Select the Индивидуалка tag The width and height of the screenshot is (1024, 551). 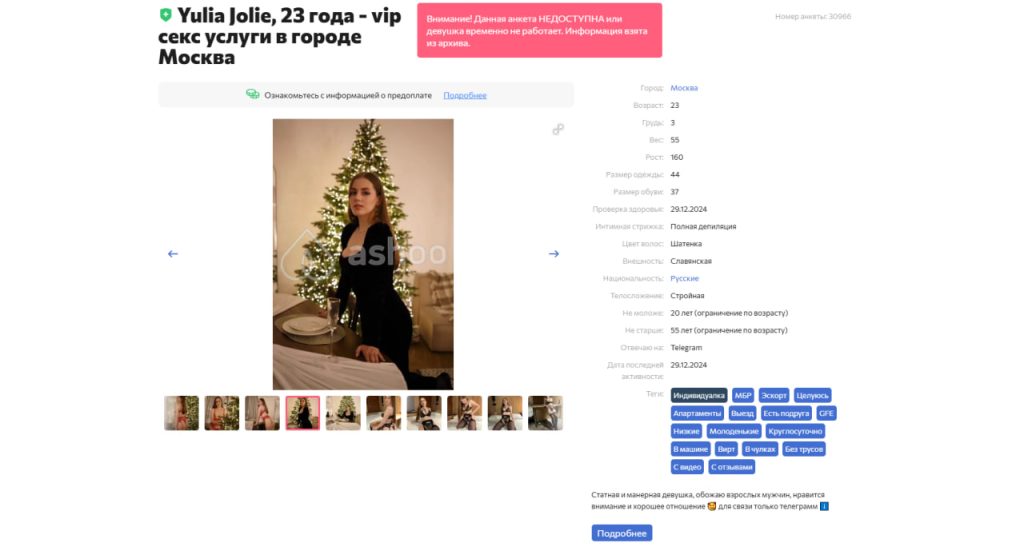[699, 396]
